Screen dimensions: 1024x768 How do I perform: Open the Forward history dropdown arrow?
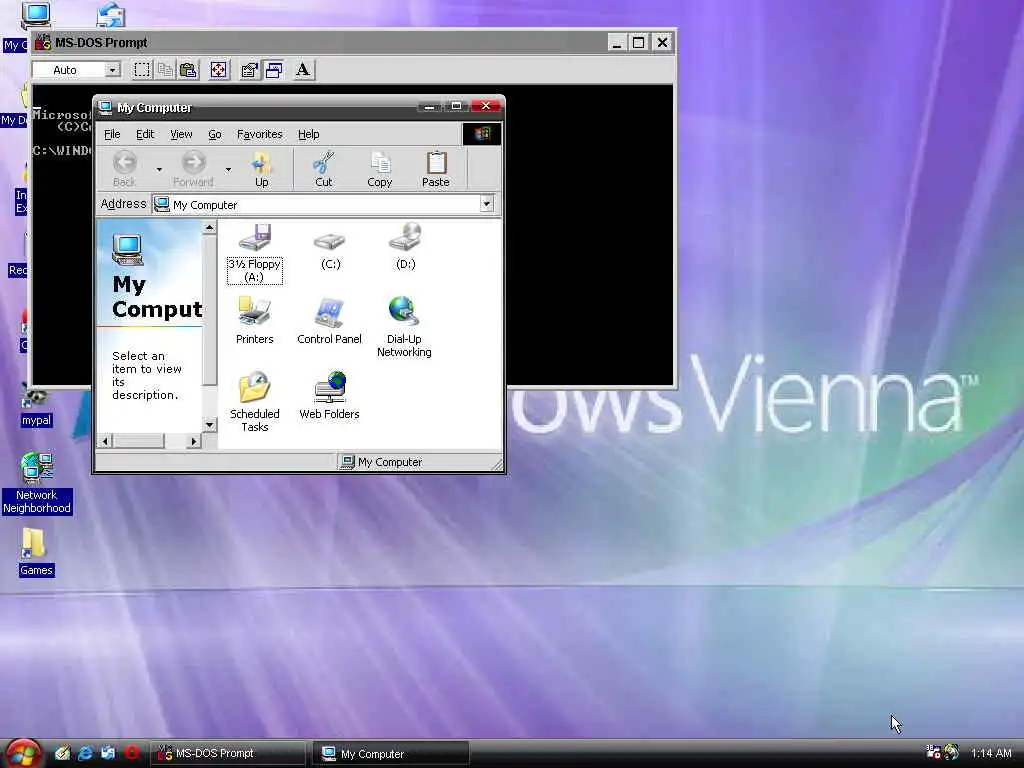coord(228,170)
